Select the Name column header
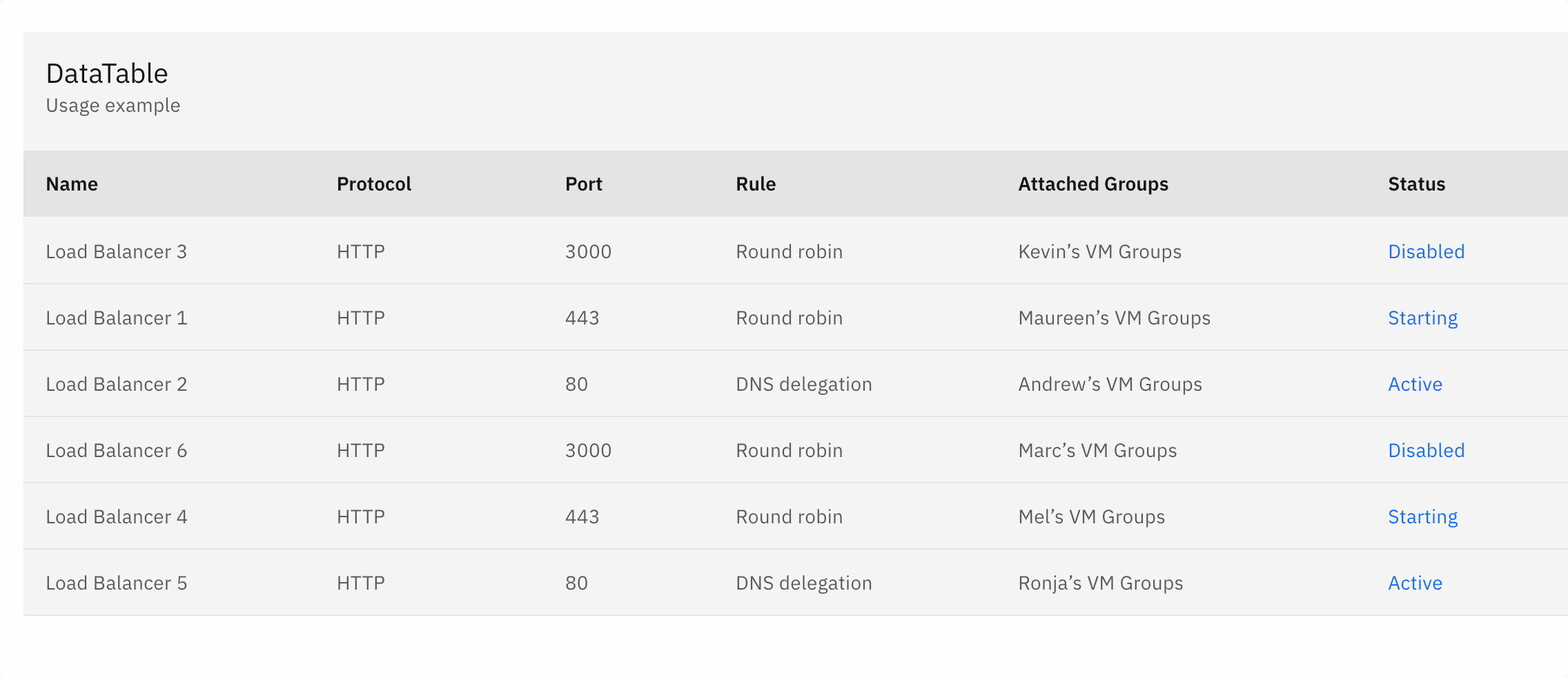Image resolution: width=1568 pixels, height=678 pixels. [72, 184]
